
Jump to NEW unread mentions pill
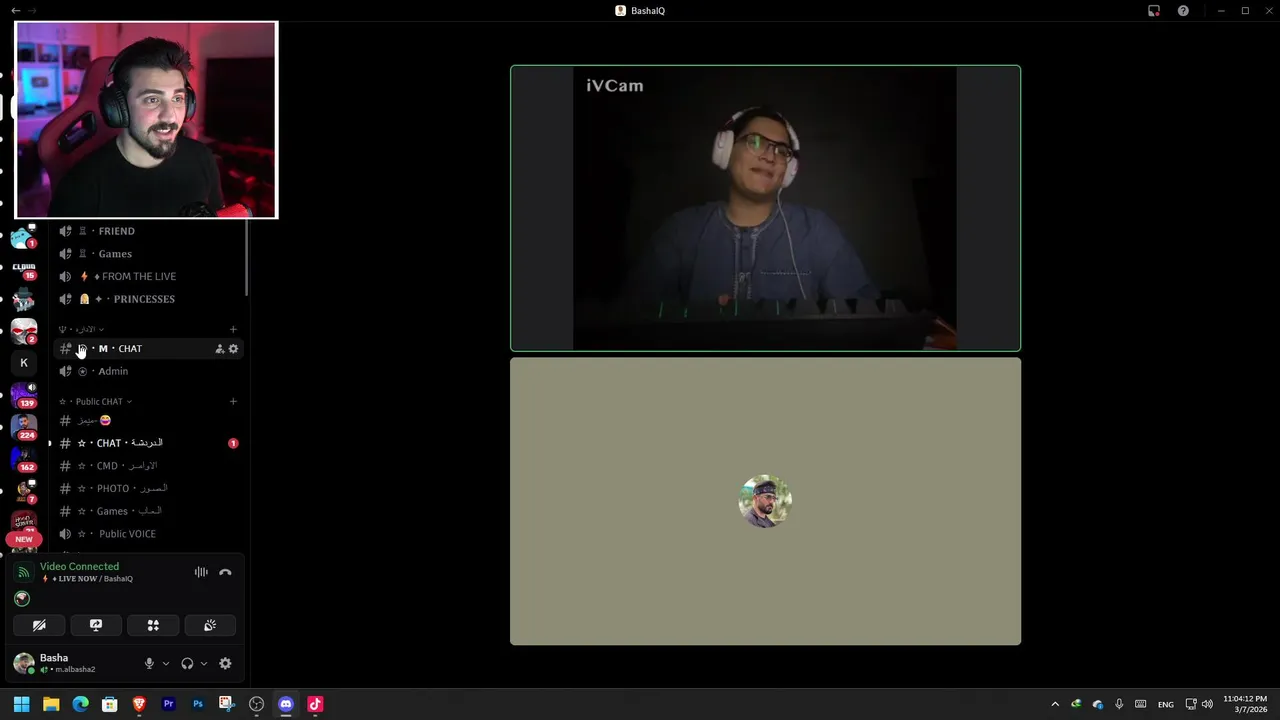(24, 539)
